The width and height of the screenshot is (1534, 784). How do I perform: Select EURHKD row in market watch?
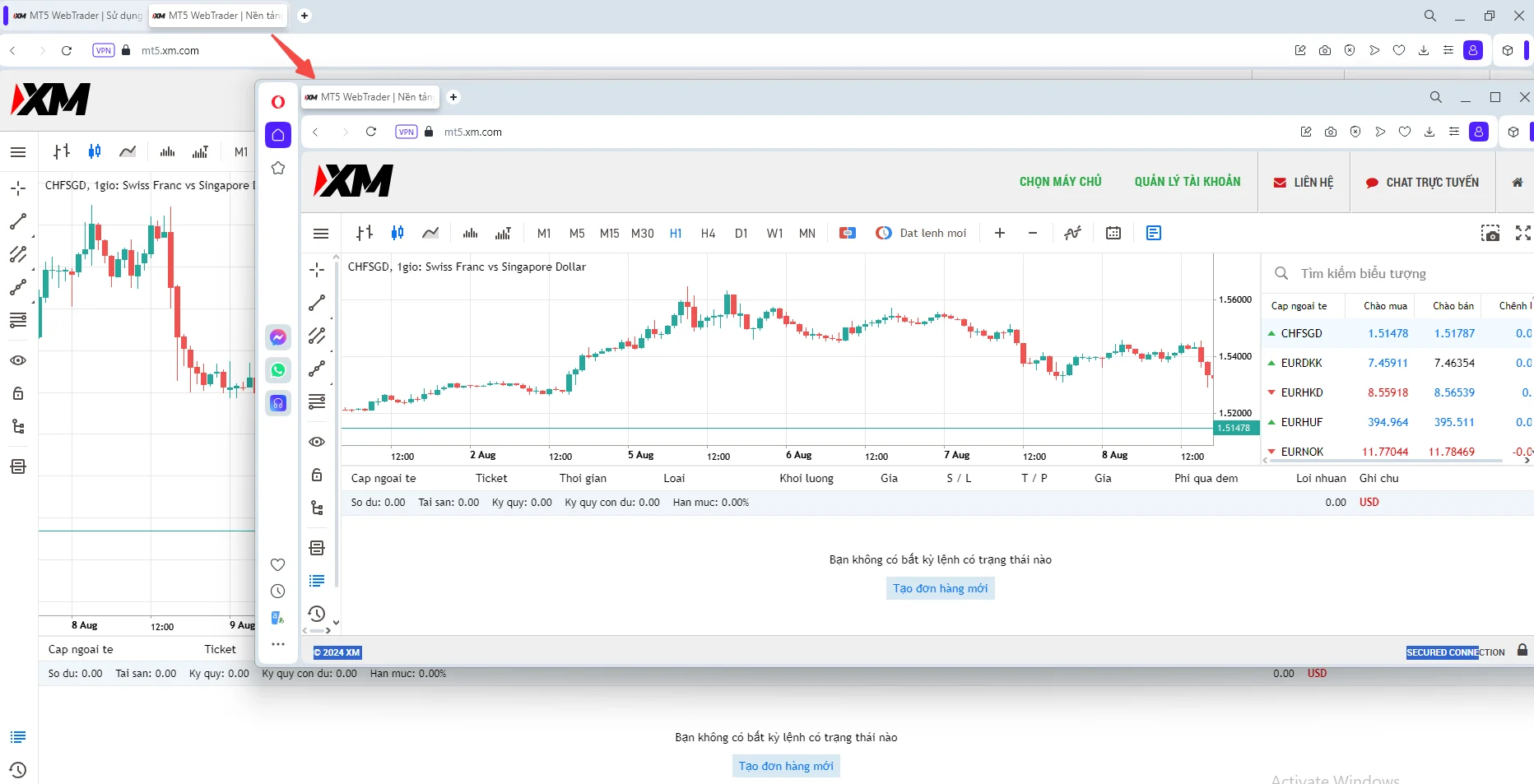[1397, 392]
